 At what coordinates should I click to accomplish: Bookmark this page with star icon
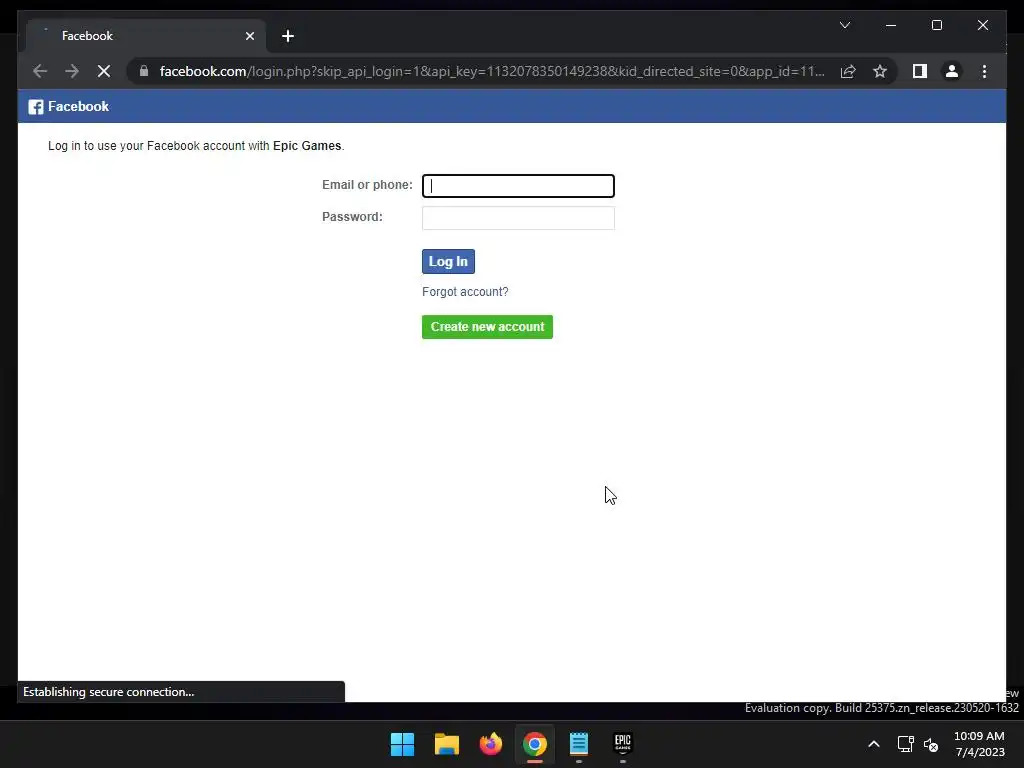click(x=880, y=71)
